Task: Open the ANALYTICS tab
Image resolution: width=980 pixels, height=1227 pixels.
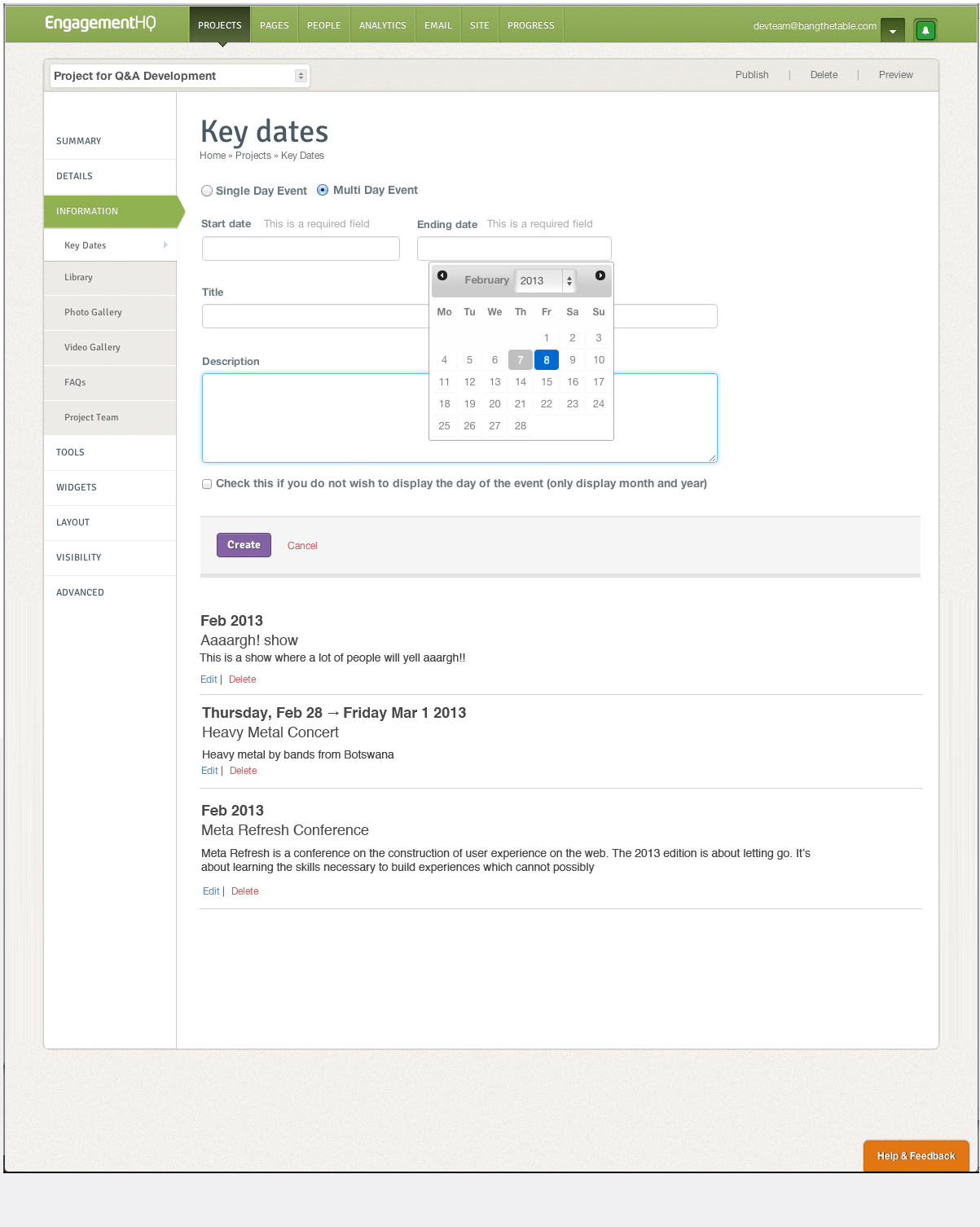Action: coord(383,25)
